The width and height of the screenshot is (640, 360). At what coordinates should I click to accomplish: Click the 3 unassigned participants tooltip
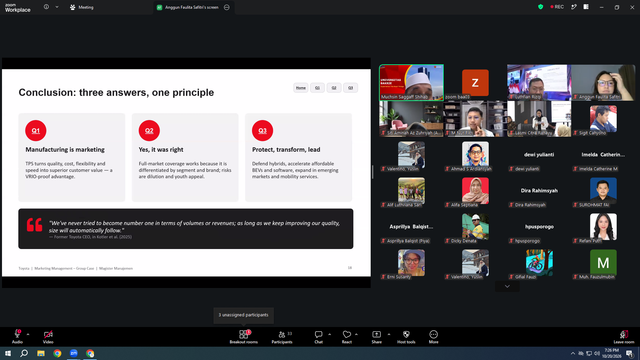244,315
